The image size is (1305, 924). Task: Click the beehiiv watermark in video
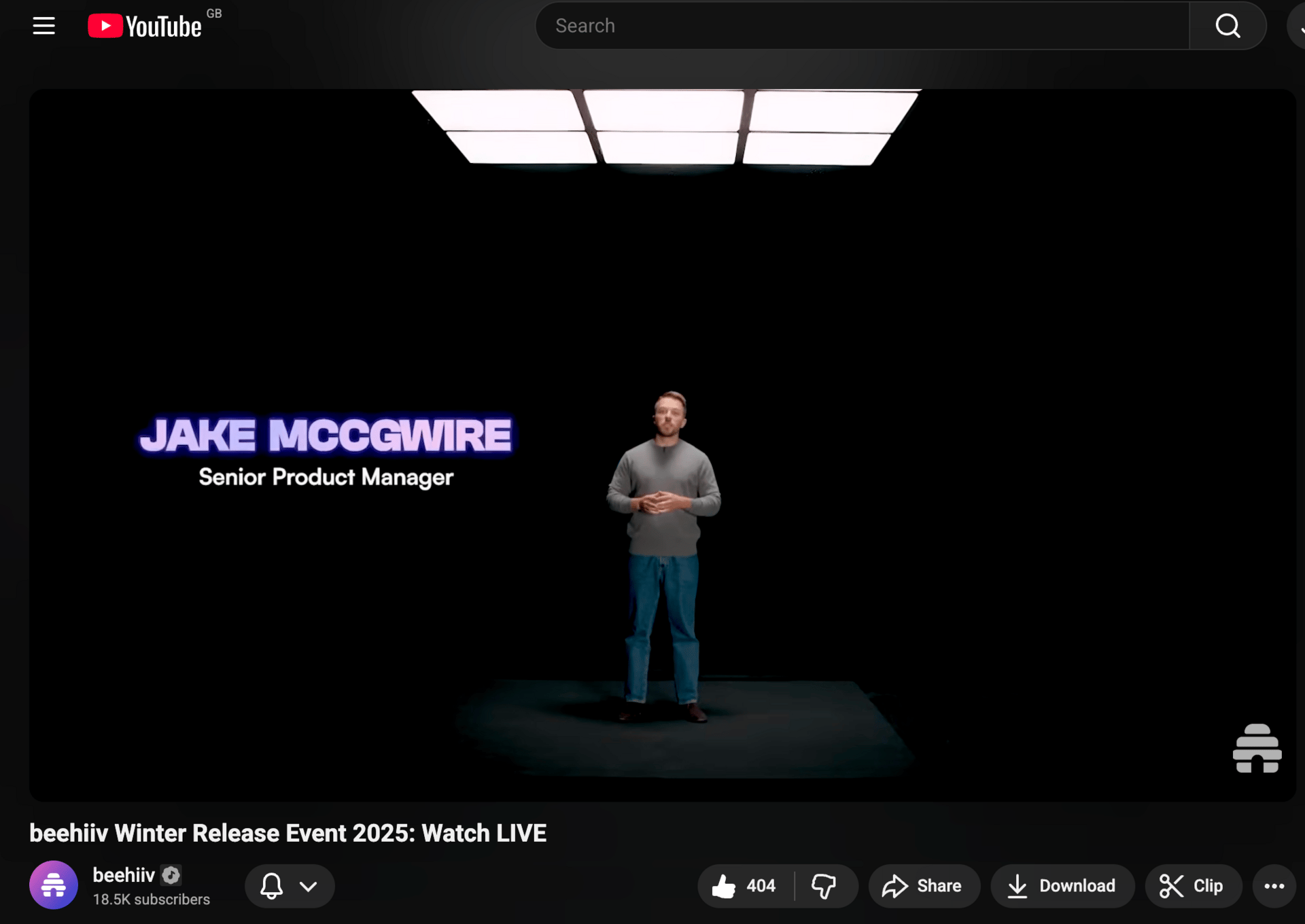point(1257,748)
